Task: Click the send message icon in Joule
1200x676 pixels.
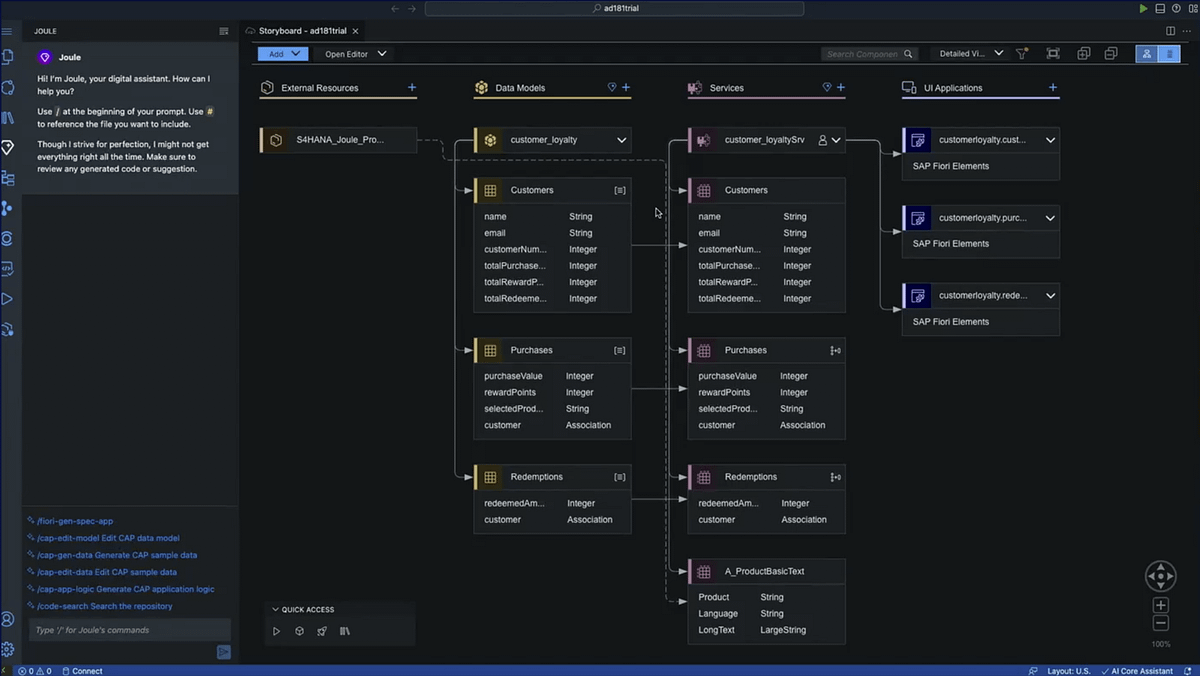Action: point(224,652)
